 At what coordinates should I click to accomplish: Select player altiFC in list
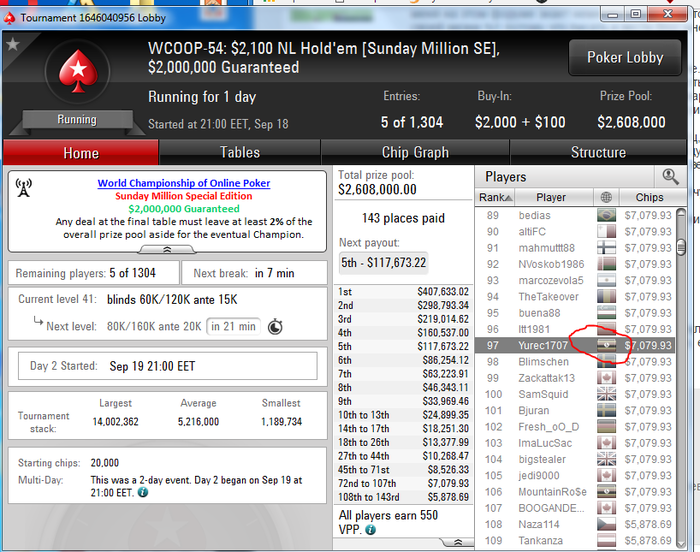click(575, 232)
